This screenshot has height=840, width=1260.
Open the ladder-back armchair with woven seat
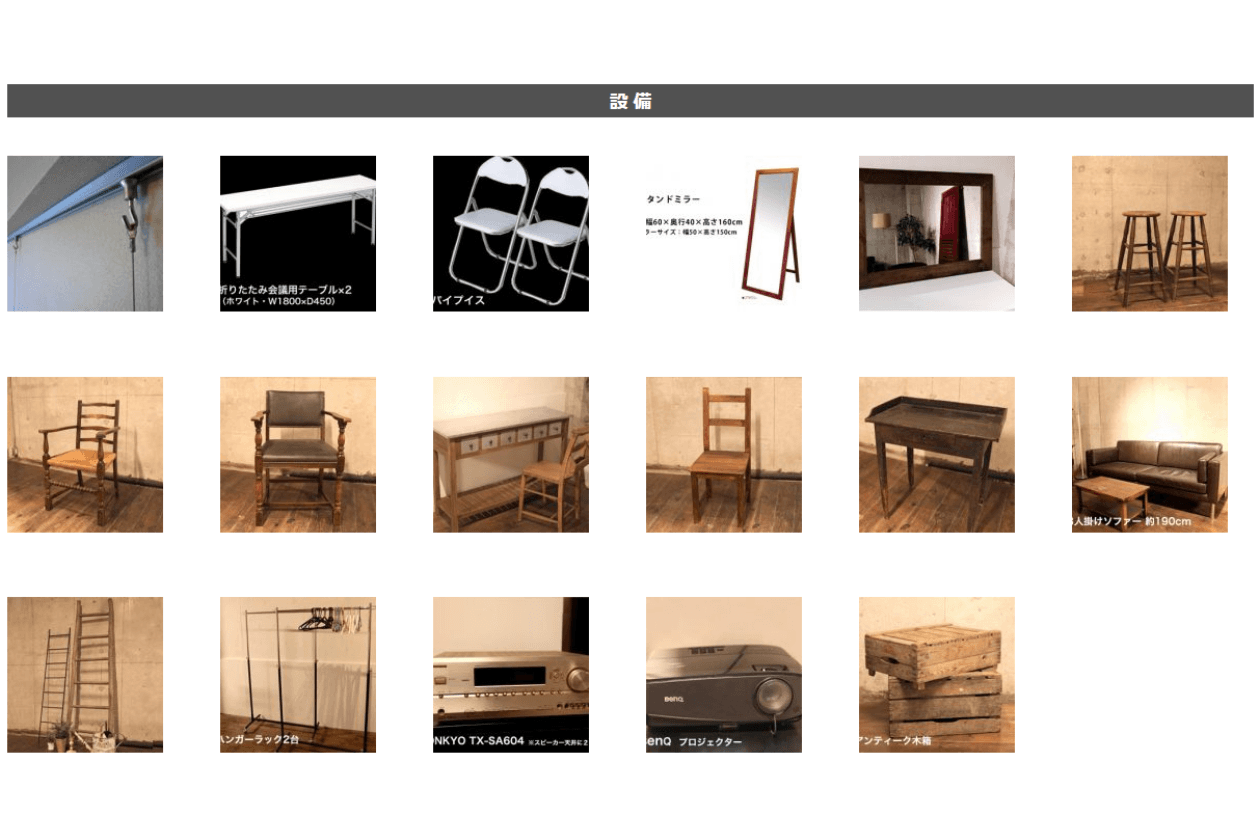(x=85, y=455)
